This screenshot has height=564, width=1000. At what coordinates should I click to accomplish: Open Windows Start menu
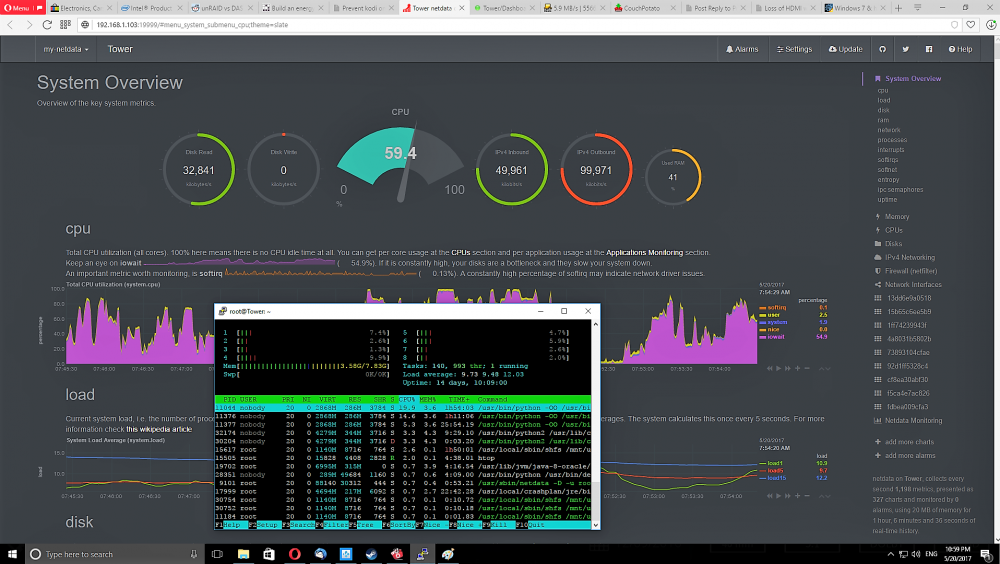point(12,554)
